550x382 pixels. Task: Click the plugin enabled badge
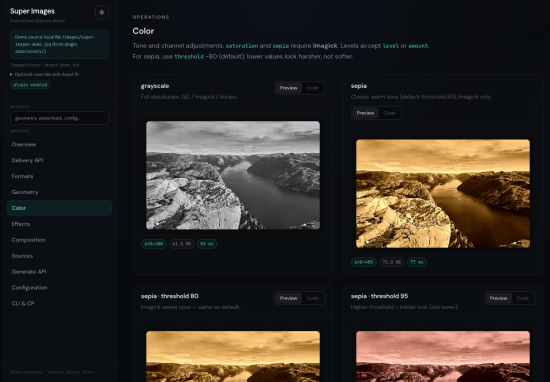(x=31, y=85)
